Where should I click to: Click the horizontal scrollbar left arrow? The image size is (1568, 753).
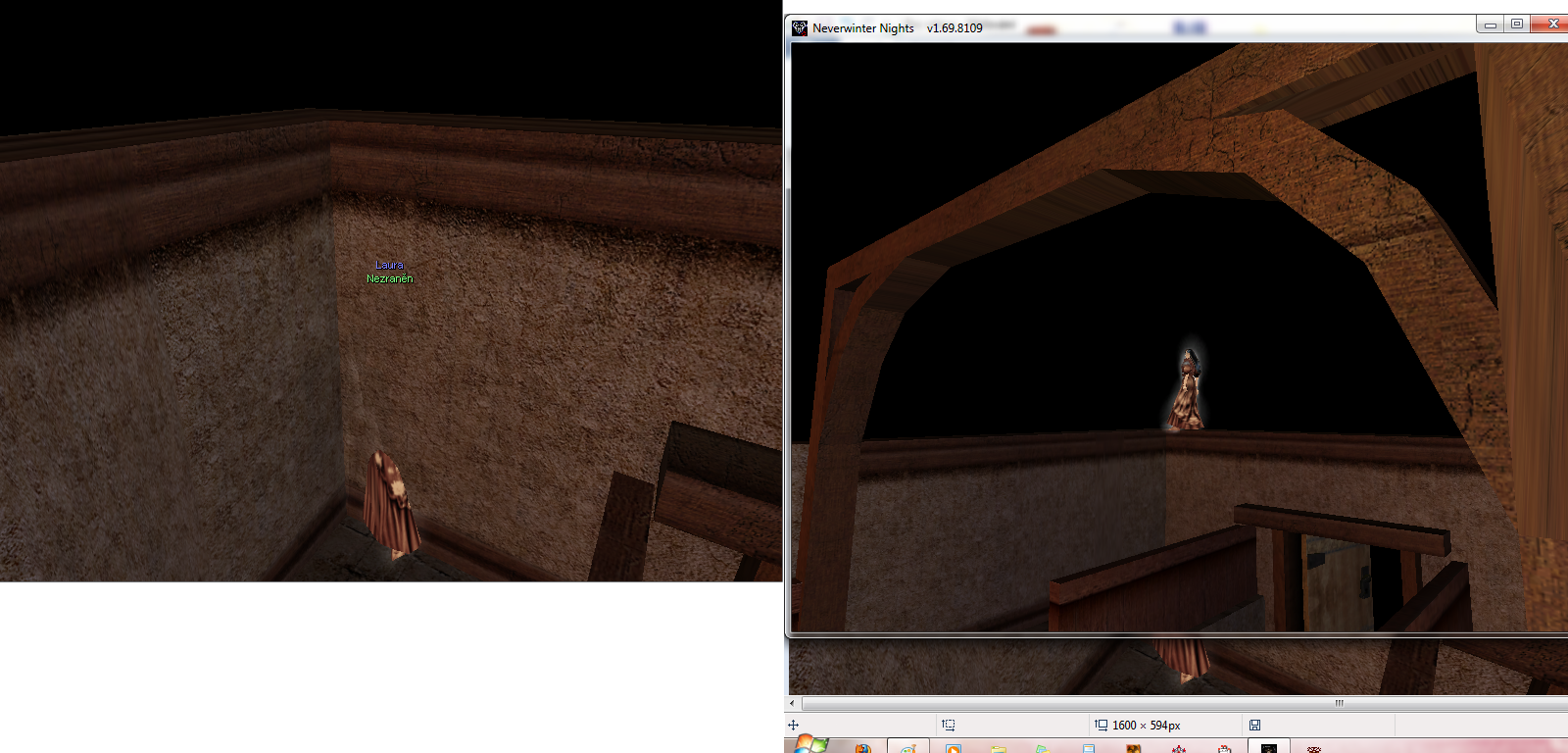(793, 703)
